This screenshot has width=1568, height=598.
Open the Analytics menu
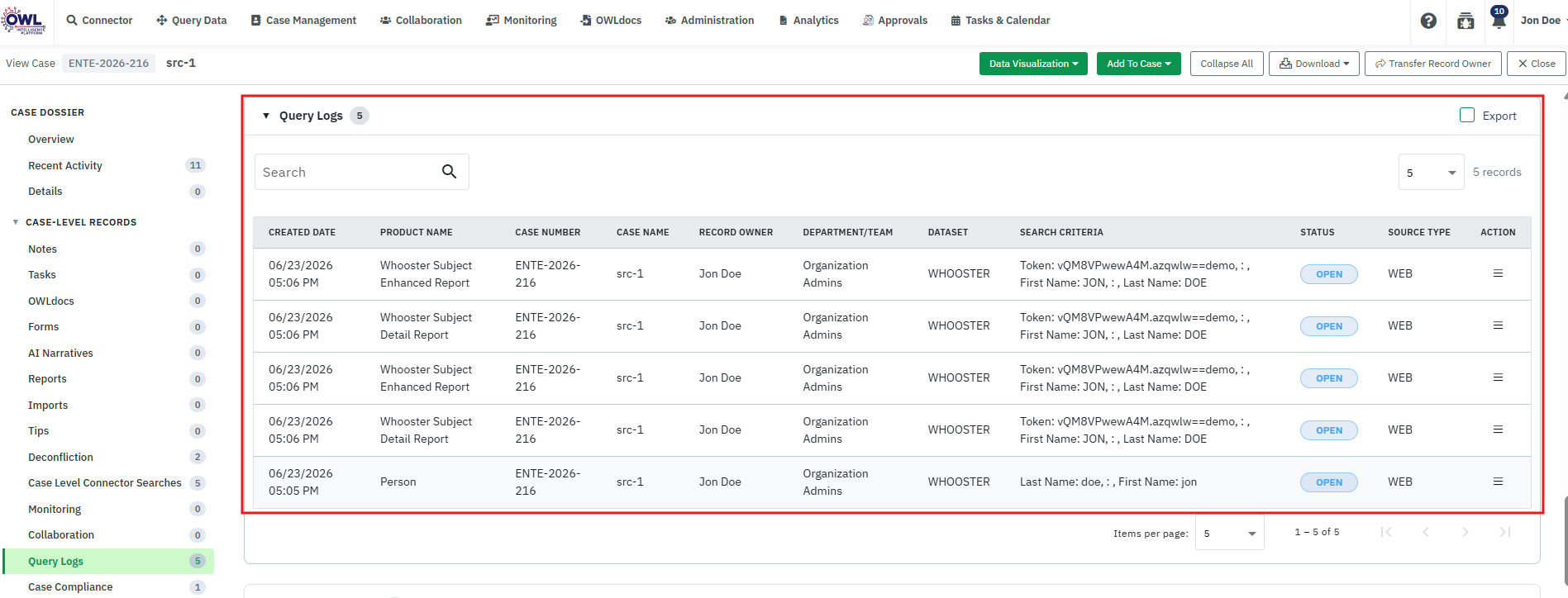click(x=808, y=20)
